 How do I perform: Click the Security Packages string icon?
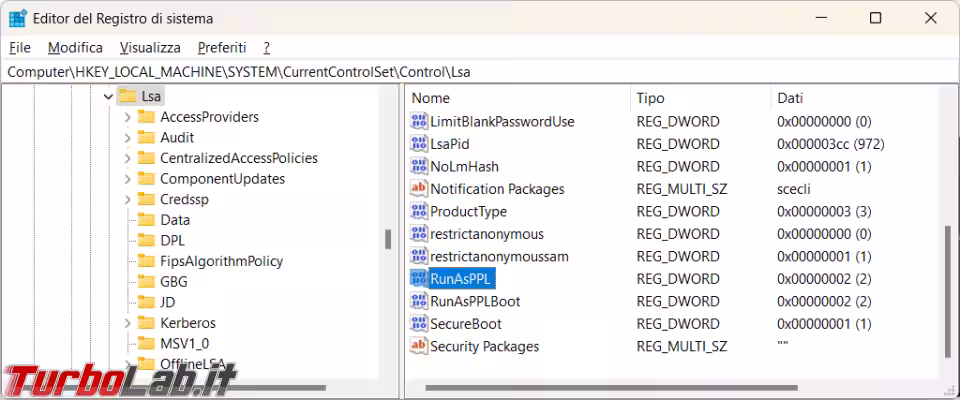(x=419, y=346)
